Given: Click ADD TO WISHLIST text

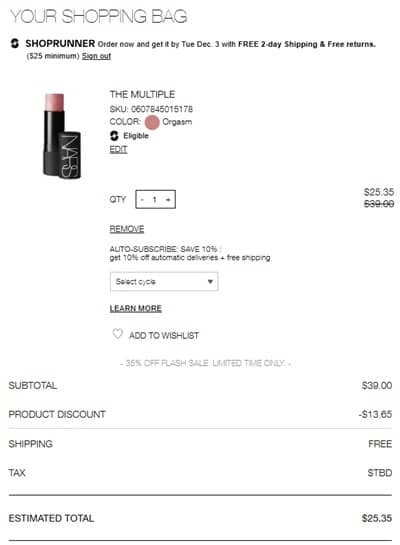Looking at the screenshot, I should coord(164,335).
